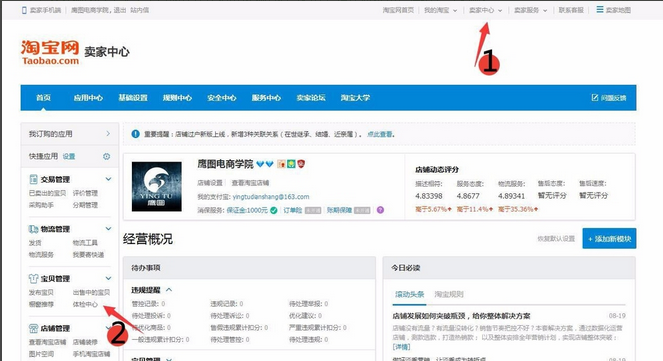The image size is (663, 361).
Task: Collapse the 违规提醒 chevron
Action: pyautogui.click(x=169, y=290)
